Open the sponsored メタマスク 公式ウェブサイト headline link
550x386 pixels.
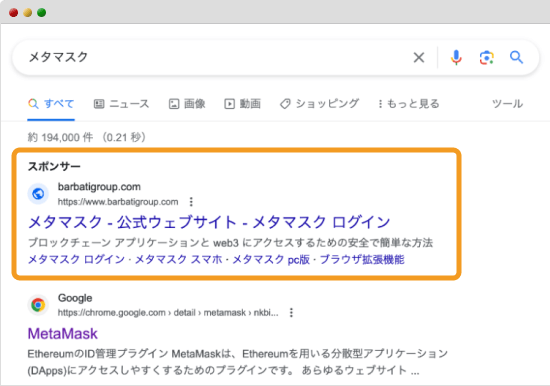click(209, 222)
